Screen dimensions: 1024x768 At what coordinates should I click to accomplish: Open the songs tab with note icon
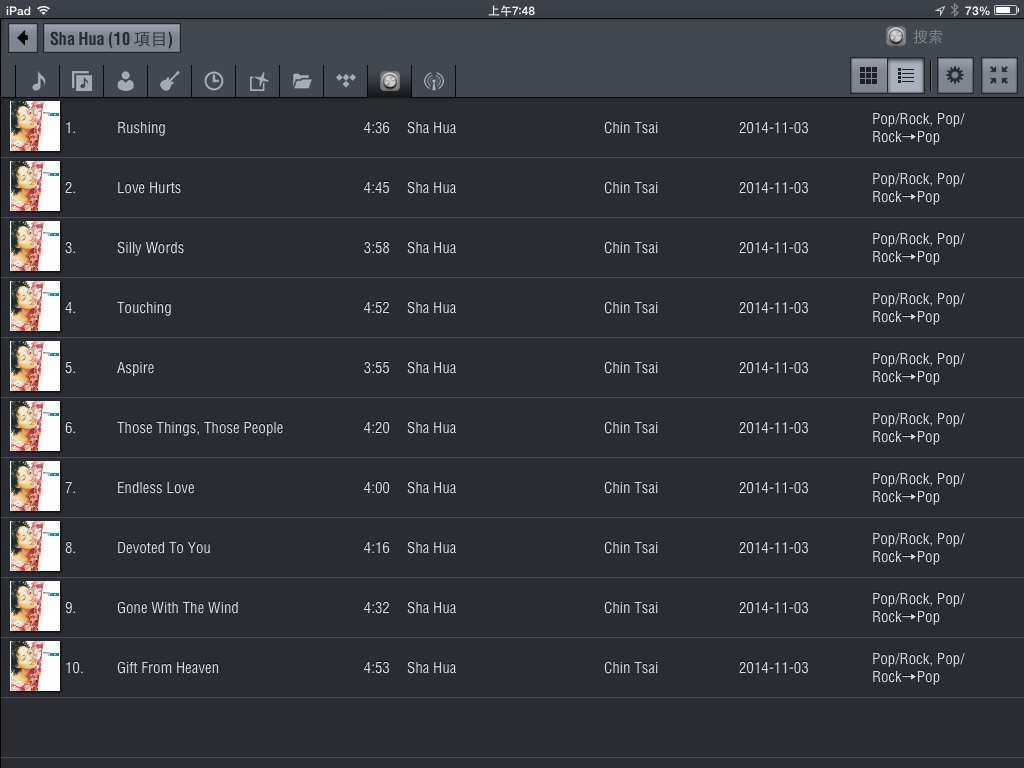tap(38, 81)
